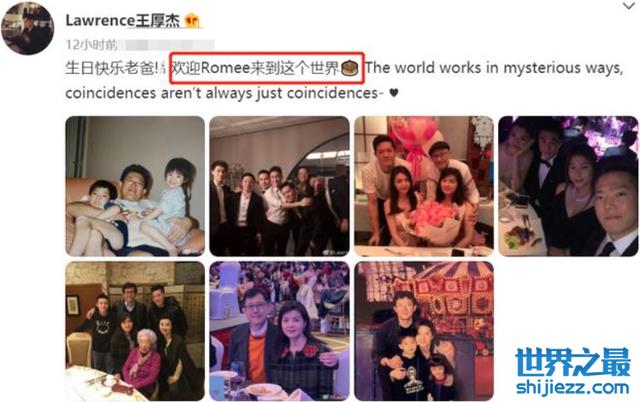
Task: Click the 12小时前 post timestamp
Action: [x=92, y=44]
